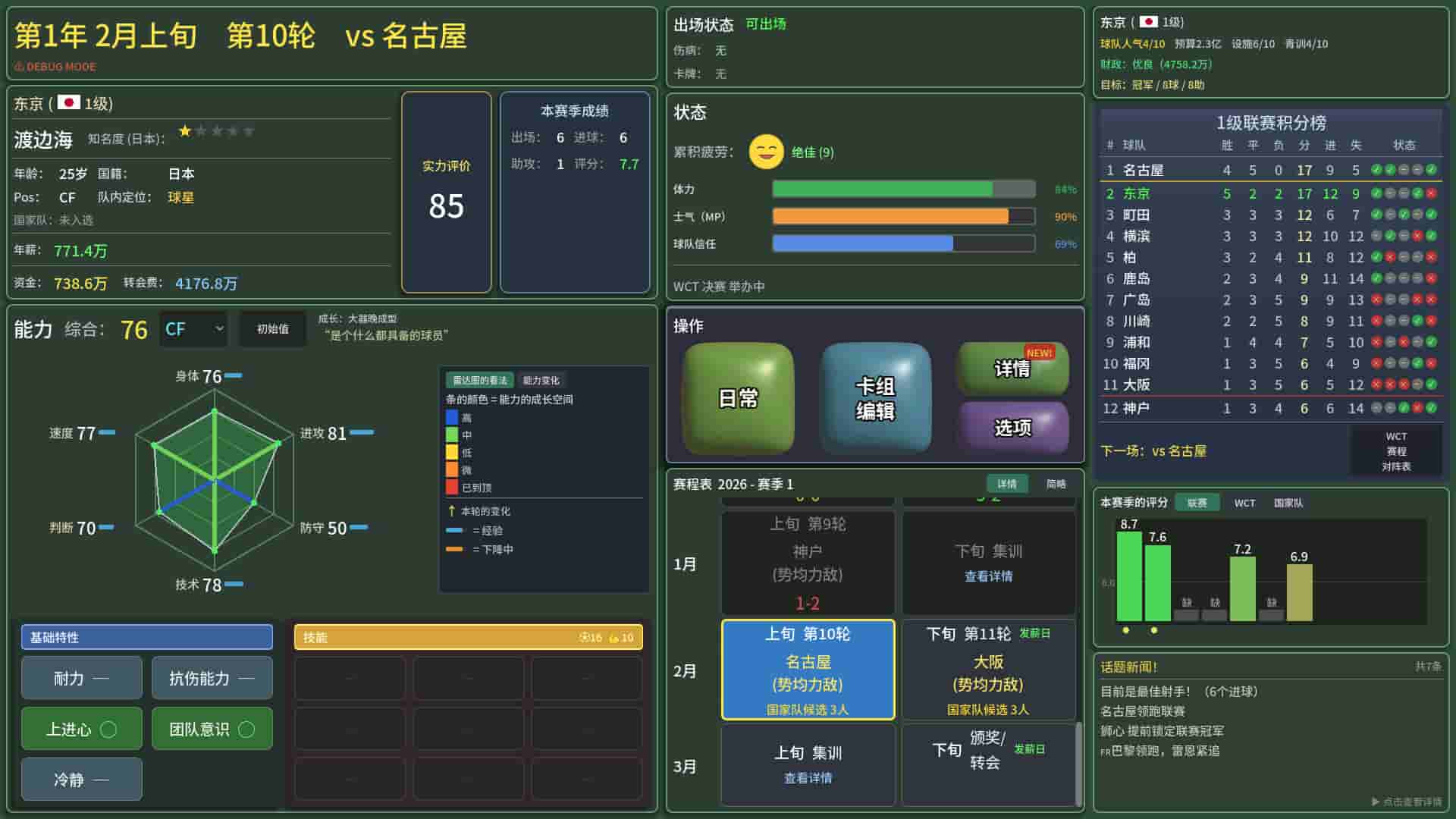Open the WCT ratings tab
Viewport: 1456px width, 819px height.
click(x=1244, y=503)
